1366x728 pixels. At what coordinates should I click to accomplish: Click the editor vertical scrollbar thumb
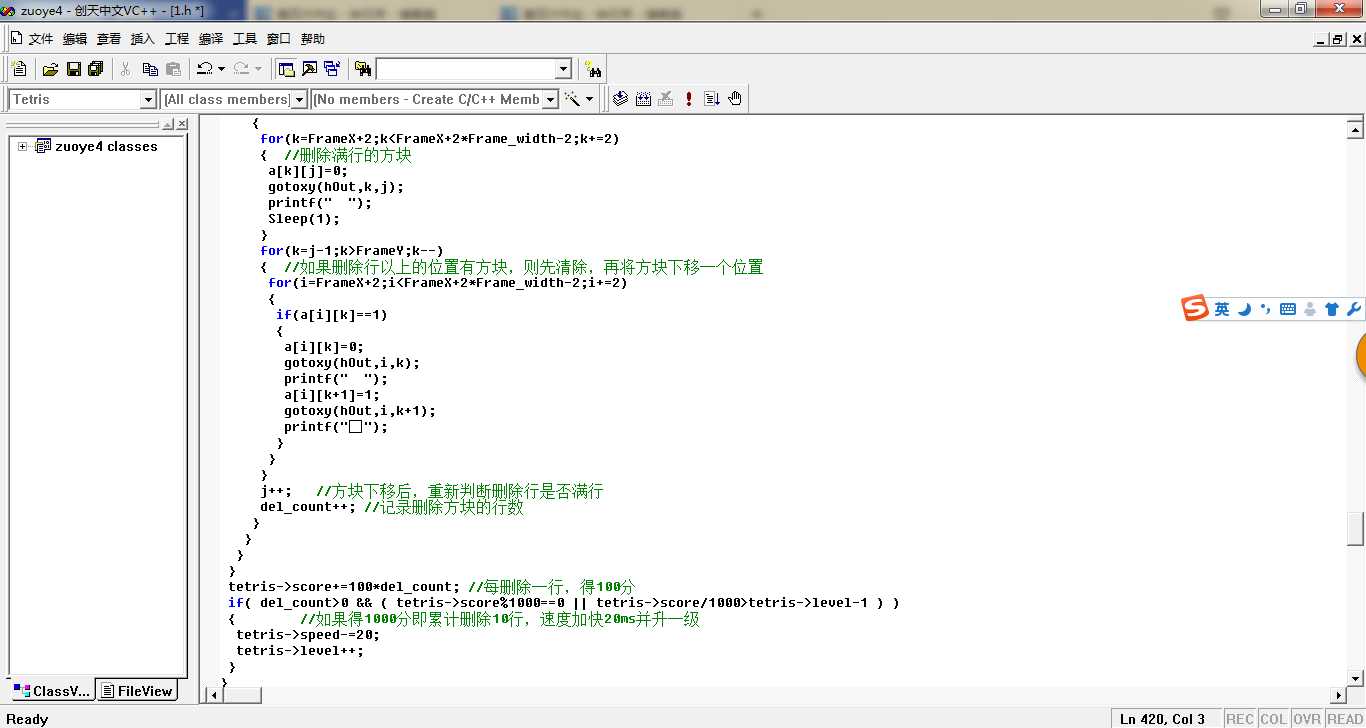pos(1355,528)
